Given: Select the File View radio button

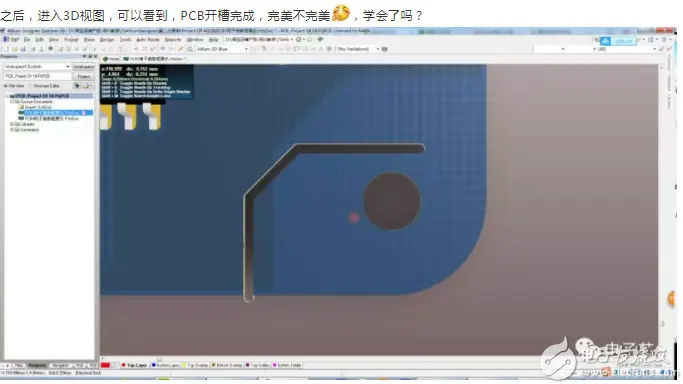Looking at the screenshot, I should point(6,86).
